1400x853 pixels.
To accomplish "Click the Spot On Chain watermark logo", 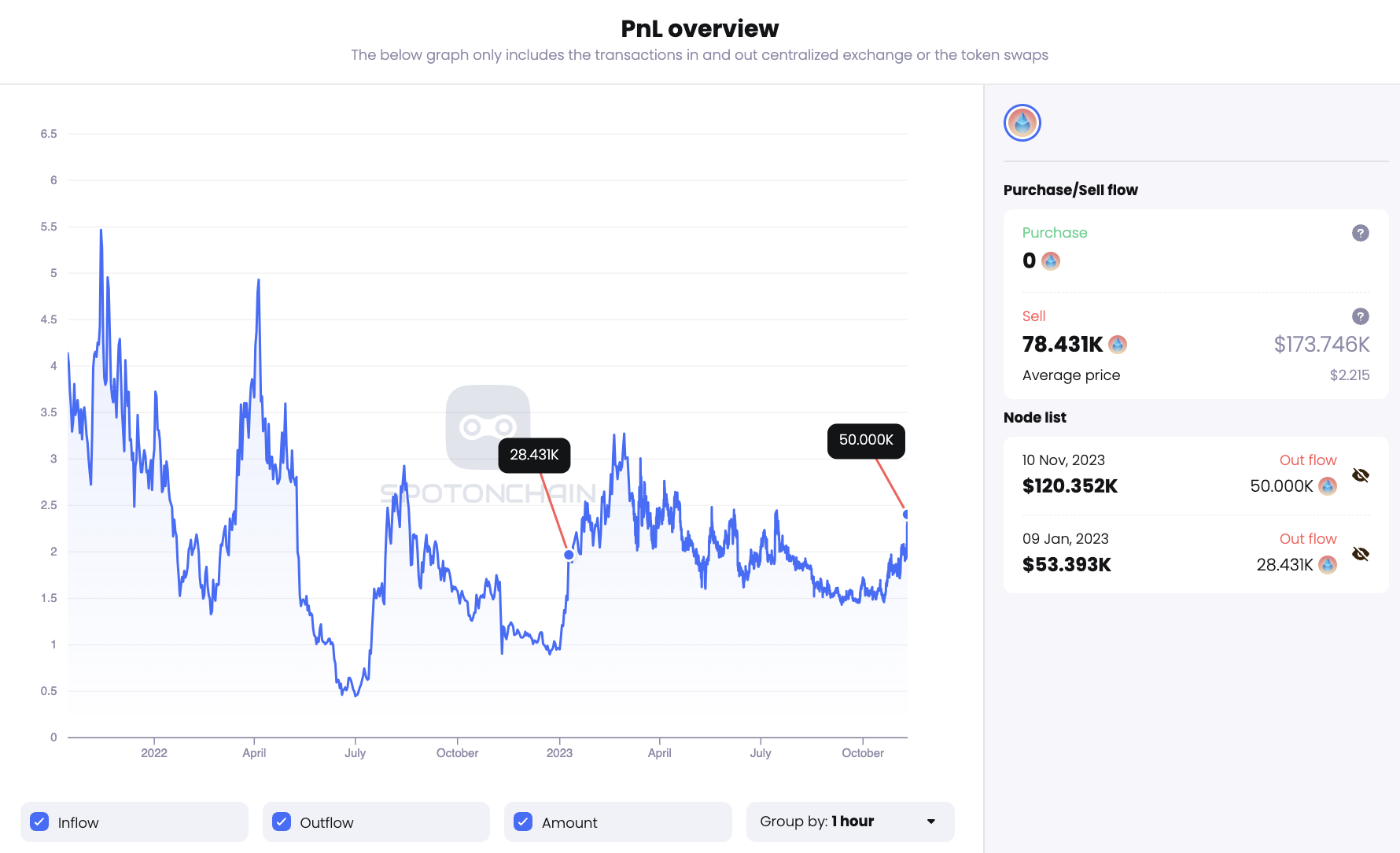I will coord(488,427).
